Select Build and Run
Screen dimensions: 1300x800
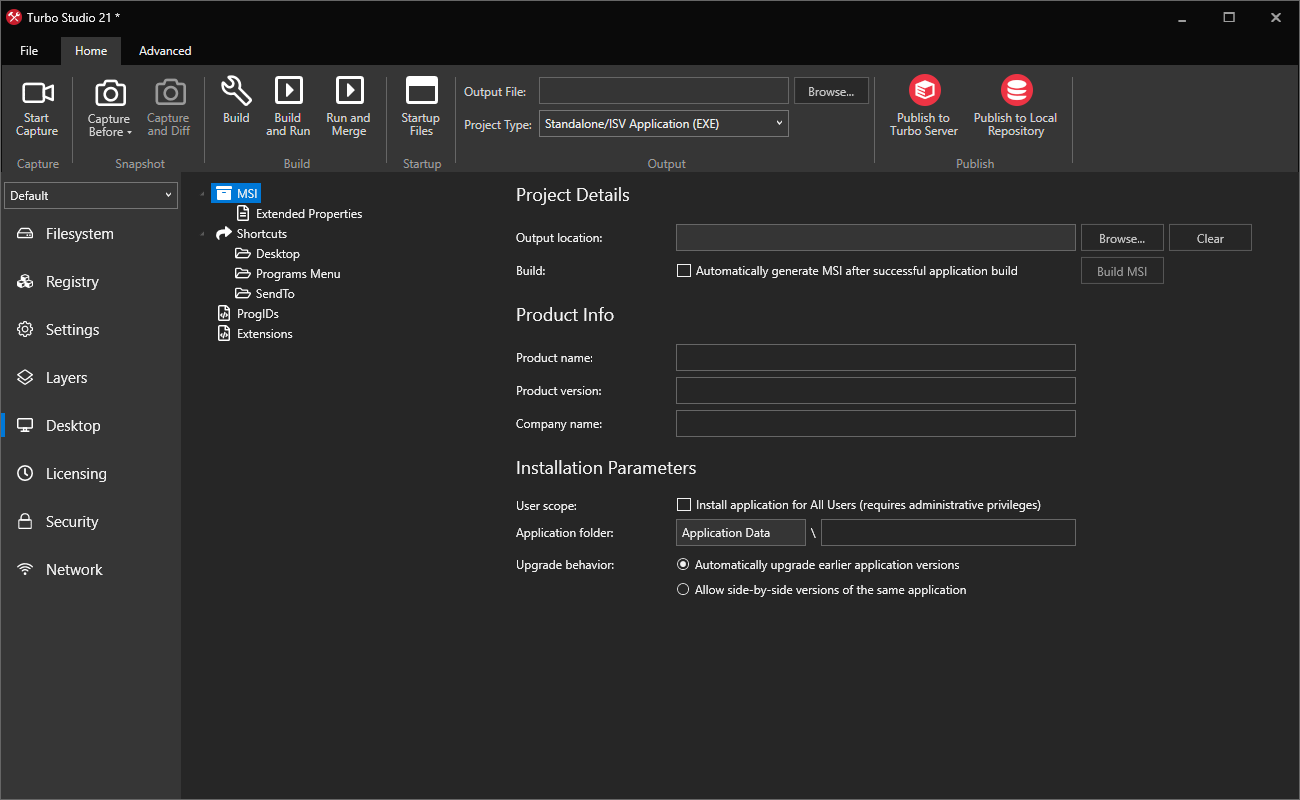(x=288, y=105)
